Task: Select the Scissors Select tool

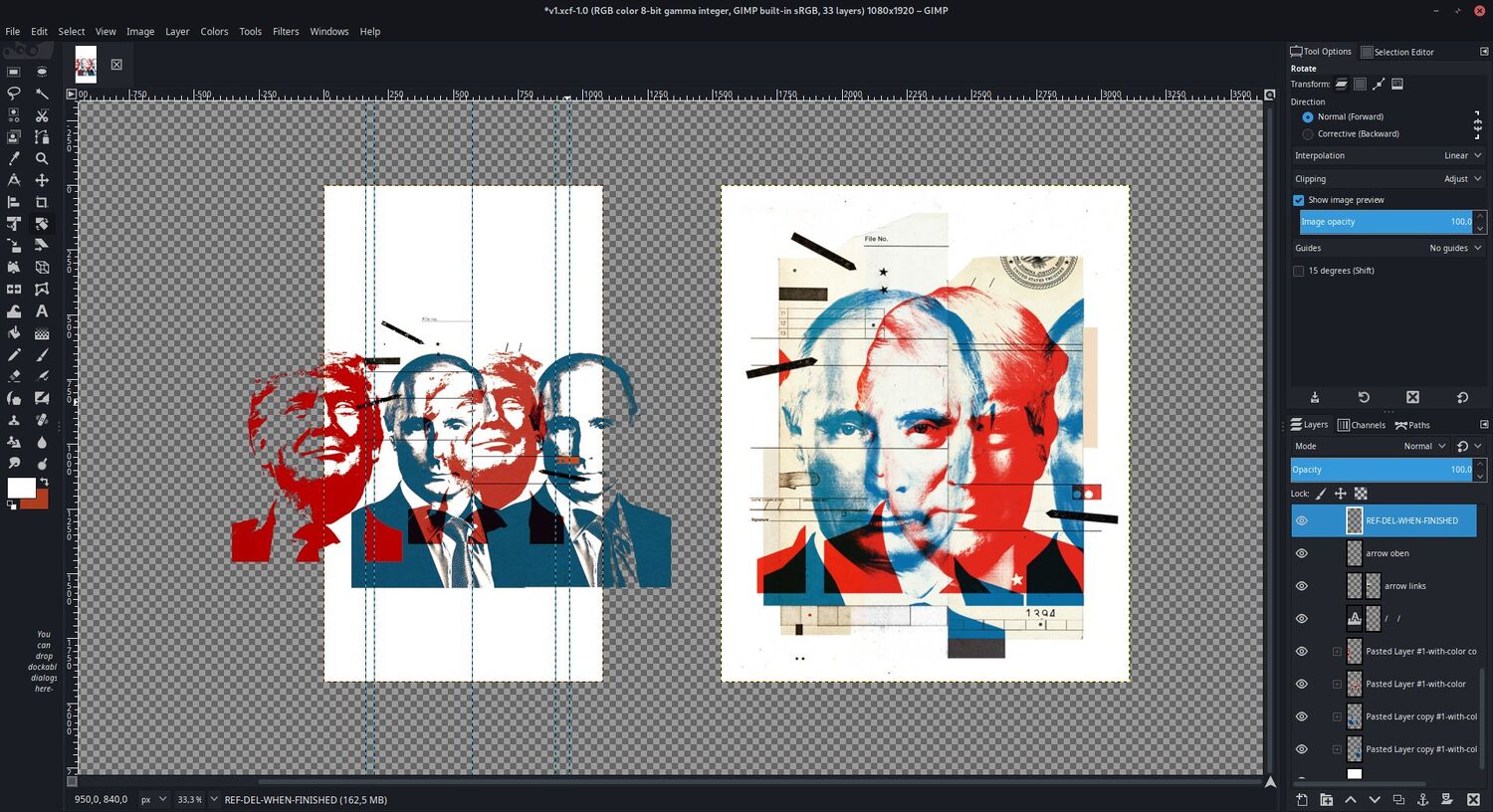Action: [42, 115]
